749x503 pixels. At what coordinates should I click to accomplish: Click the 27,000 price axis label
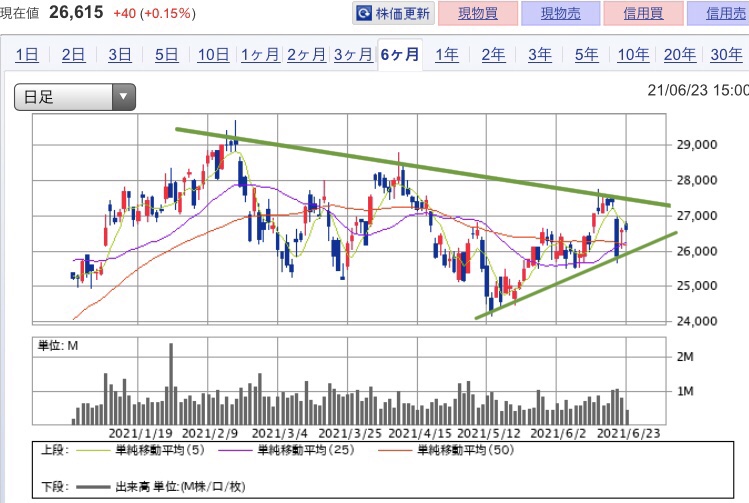pyautogui.click(x=697, y=215)
